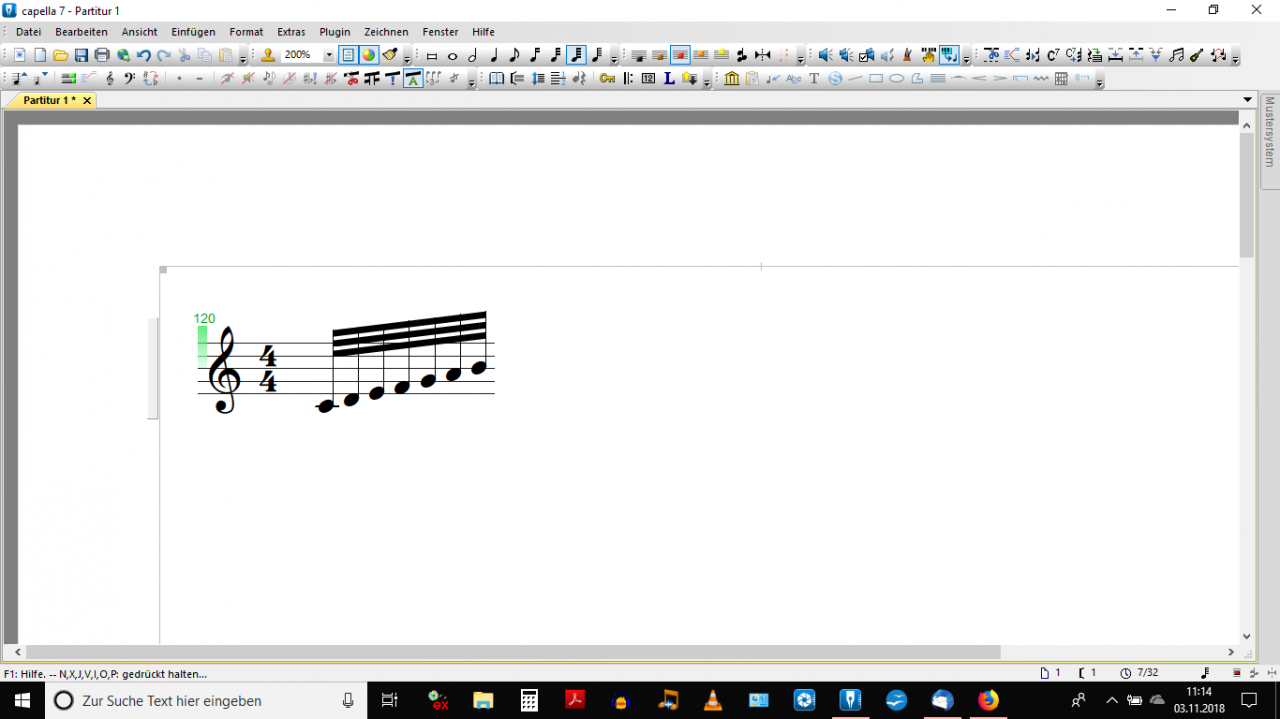The image size is (1280, 719).
Task: Toggle the highlighted A text-under-line button
Action: click(413, 78)
